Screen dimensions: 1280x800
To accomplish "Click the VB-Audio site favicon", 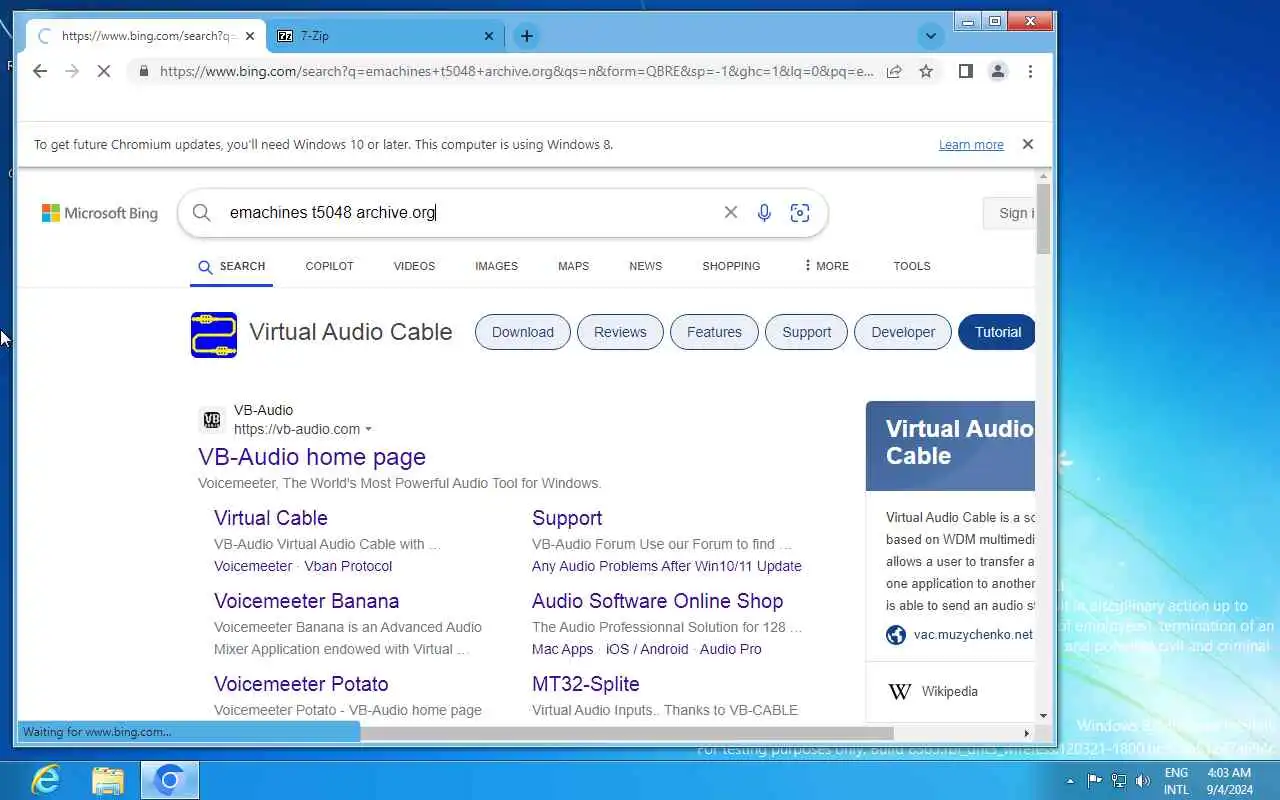I will (x=212, y=420).
